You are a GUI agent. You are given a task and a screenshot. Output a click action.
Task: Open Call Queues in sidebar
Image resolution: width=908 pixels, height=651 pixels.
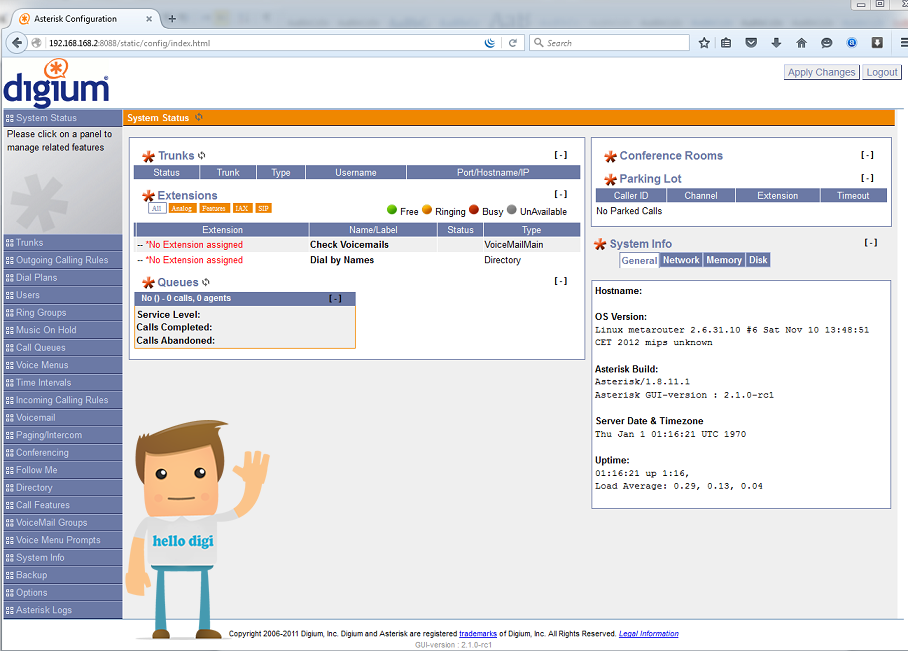[x=63, y=348]
